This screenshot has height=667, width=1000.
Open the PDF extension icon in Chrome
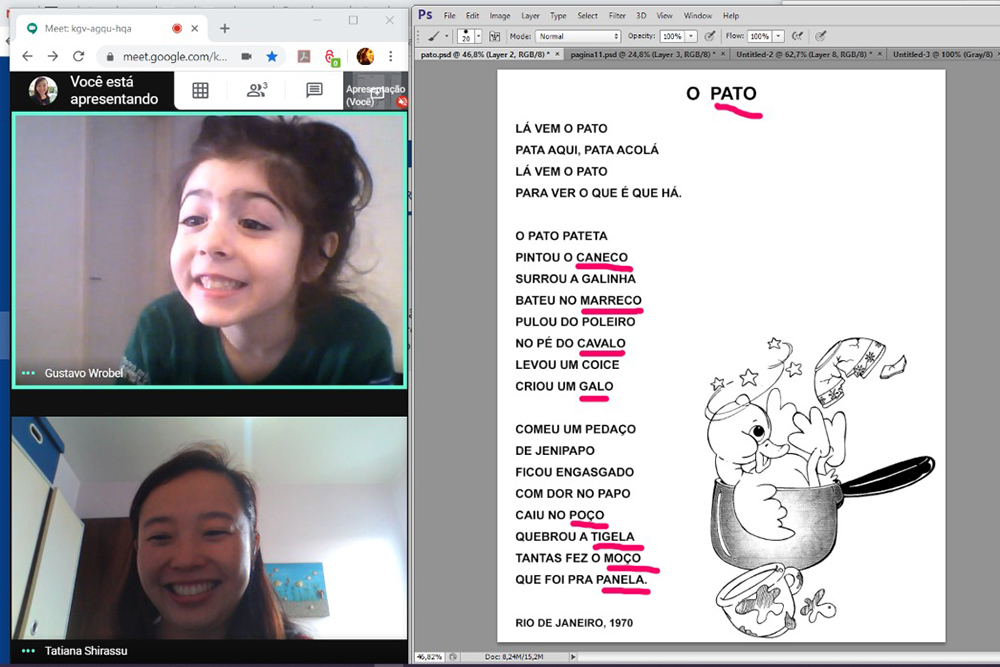[304, 57]
